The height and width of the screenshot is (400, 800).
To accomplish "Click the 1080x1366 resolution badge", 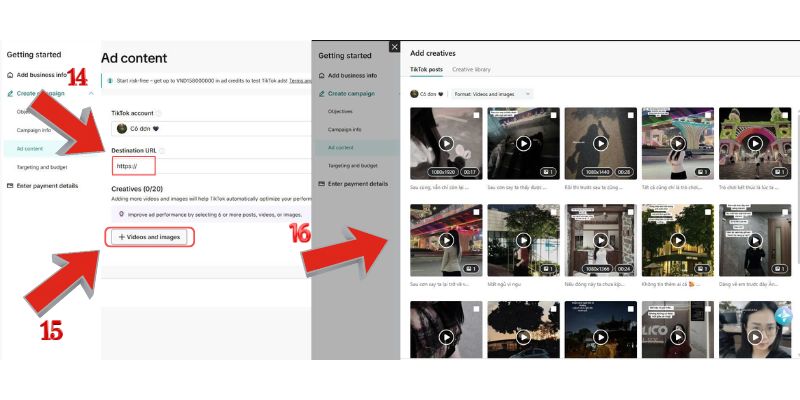I will (595, 269).
